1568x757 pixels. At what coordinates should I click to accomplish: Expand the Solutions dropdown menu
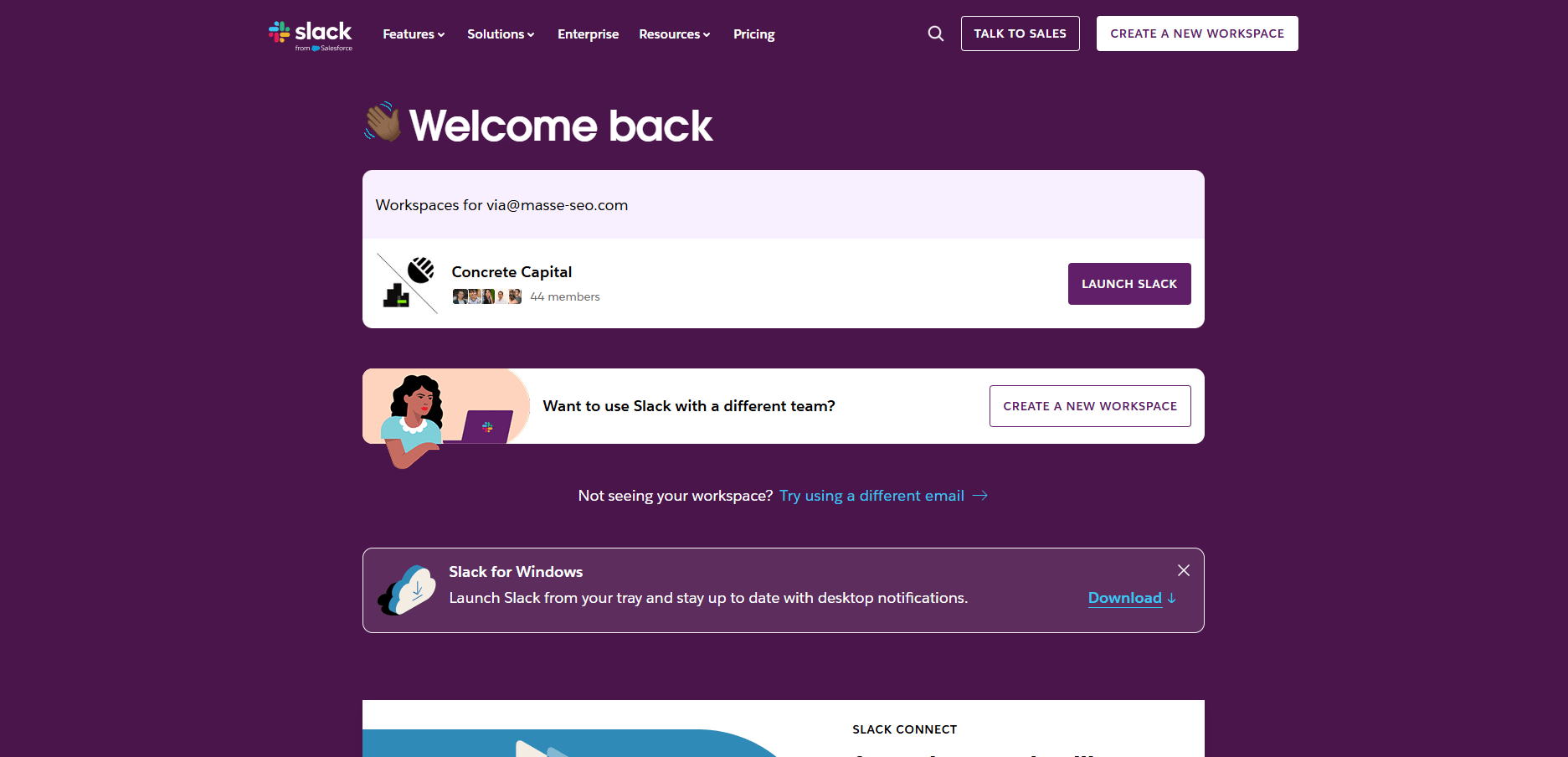click(501, 34)
